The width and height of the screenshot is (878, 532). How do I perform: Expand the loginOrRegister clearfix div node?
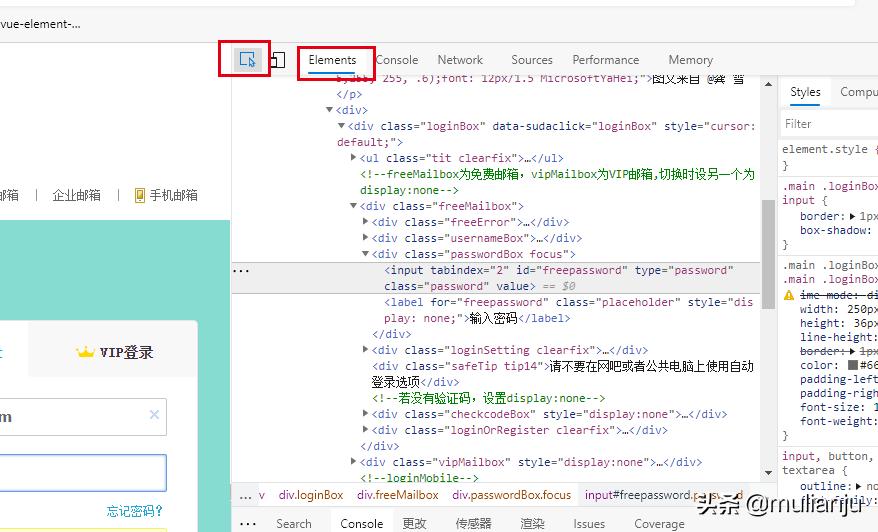pos(365,430)
